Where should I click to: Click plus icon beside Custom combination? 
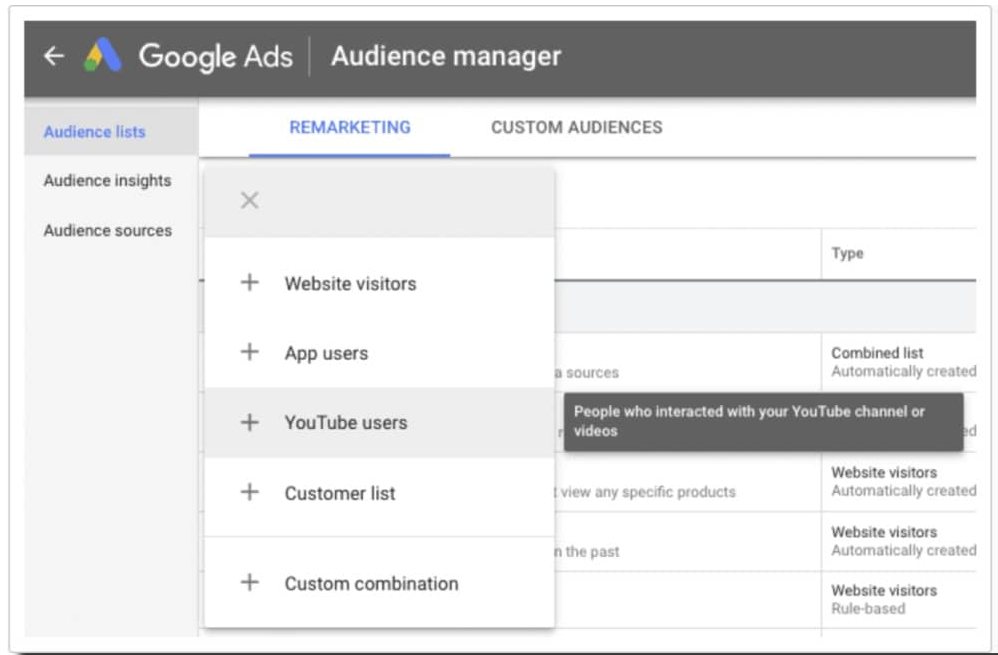pos(250,582)
